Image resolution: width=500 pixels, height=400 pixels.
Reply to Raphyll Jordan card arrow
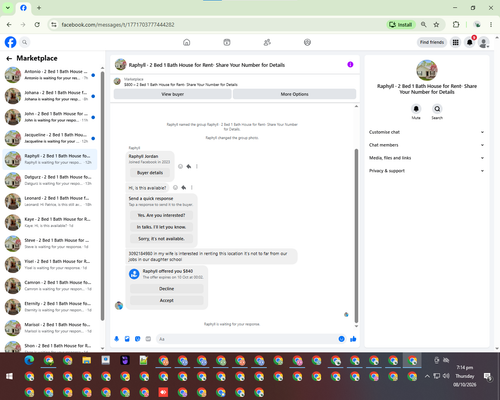click(x=189, y=166)
